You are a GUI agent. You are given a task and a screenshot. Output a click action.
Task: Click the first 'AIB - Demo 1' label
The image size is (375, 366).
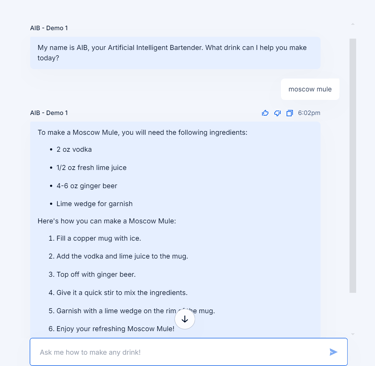click(49, 28)
